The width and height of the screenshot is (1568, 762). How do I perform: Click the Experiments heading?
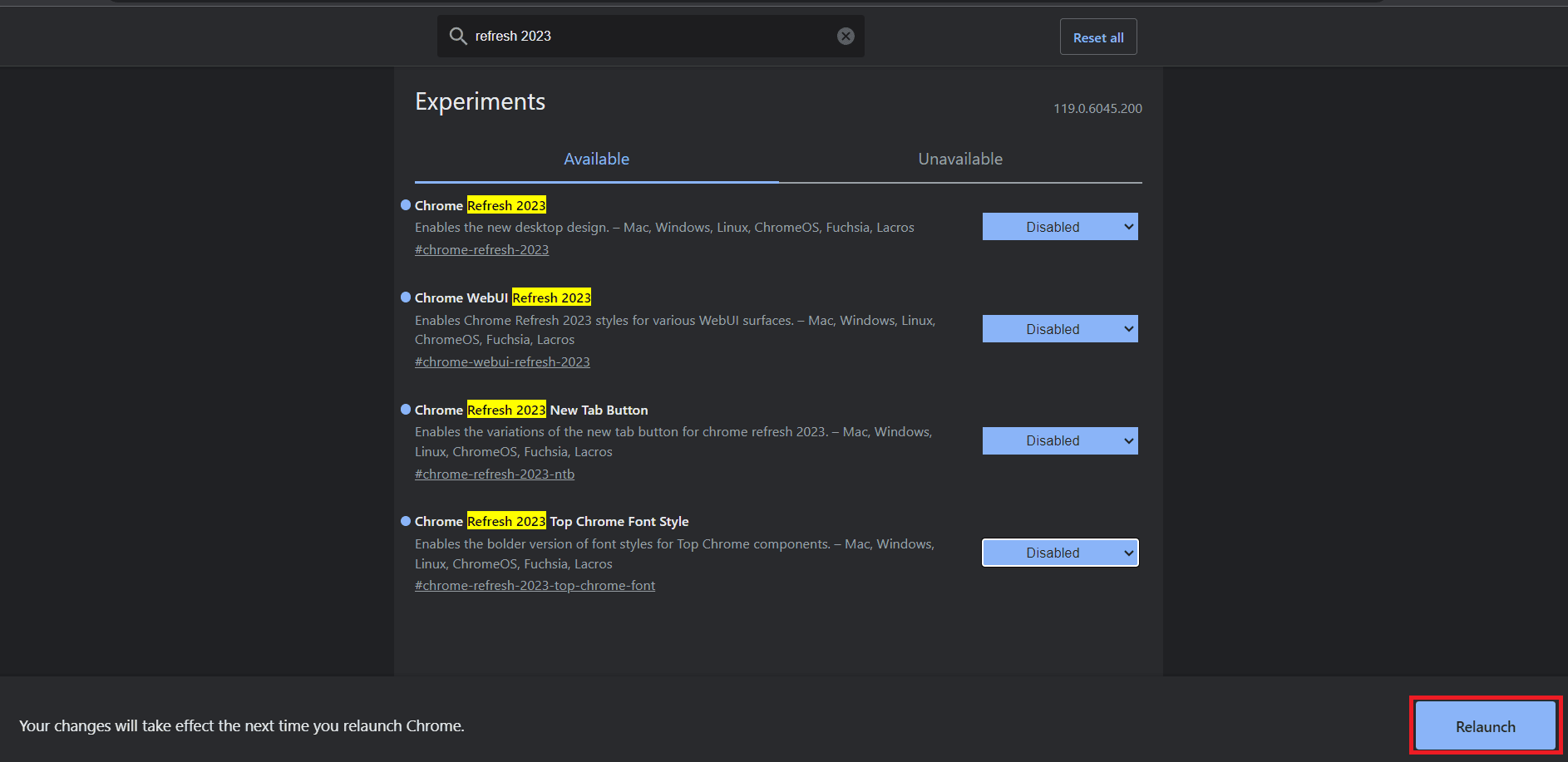pos(480,101)
